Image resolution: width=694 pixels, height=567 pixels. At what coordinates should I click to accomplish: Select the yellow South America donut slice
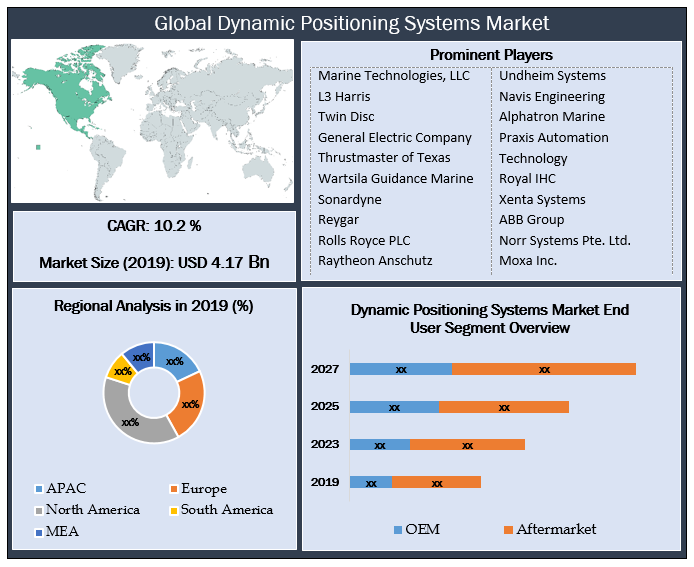click(120, 370)
